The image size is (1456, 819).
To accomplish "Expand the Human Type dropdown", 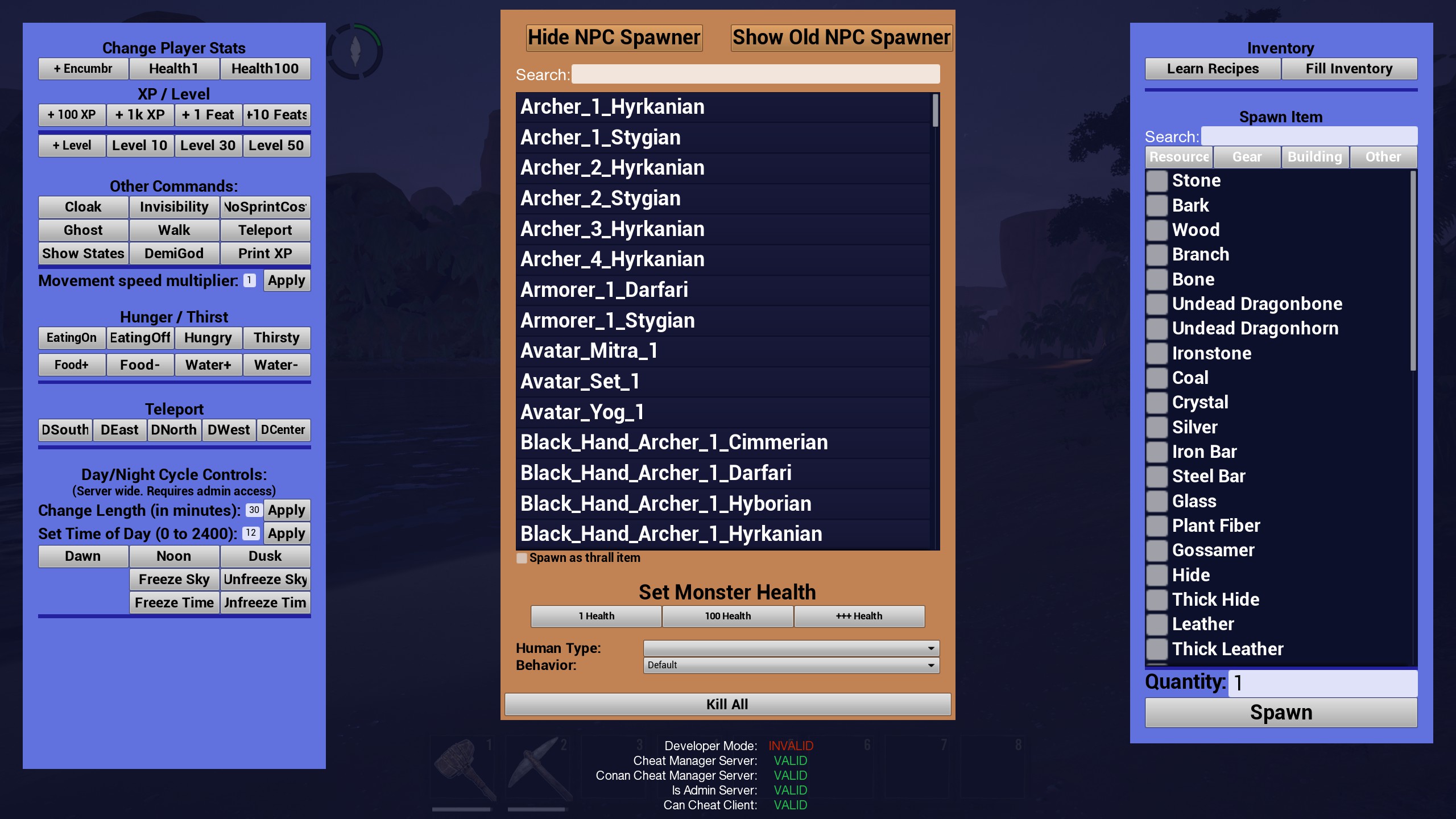I will [789, 648].
